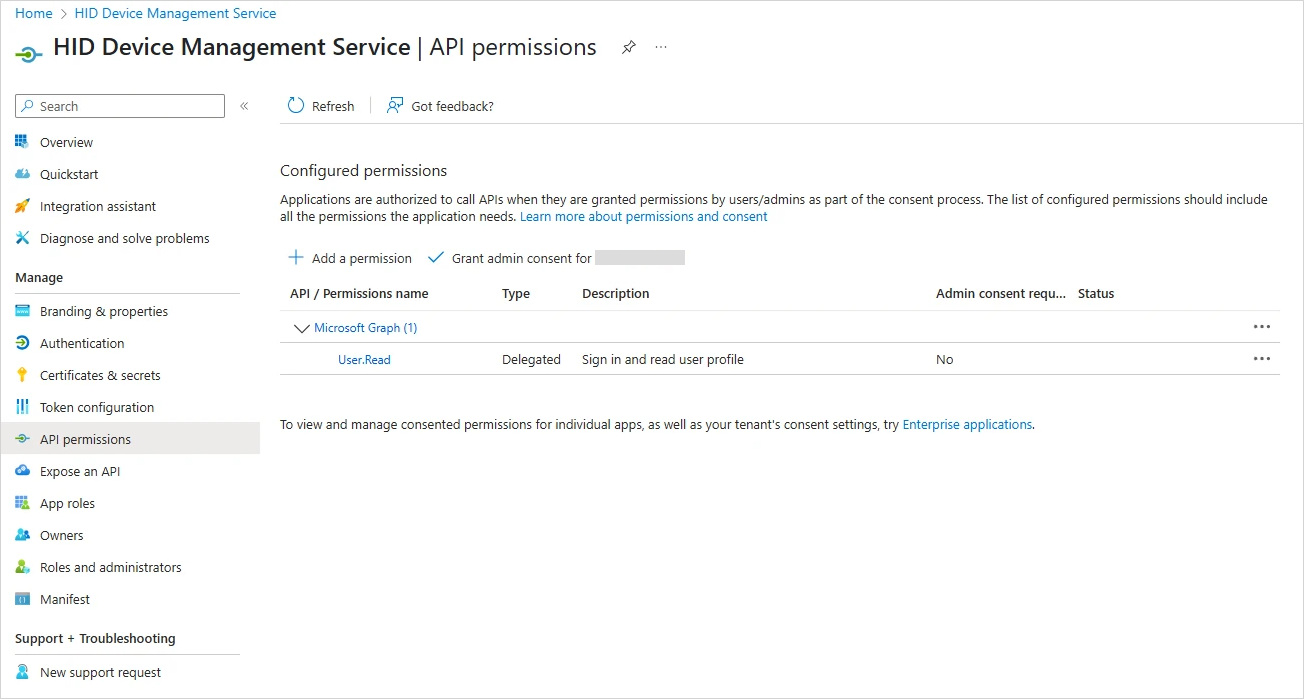Screen dimensions: 1304x699
Task: Click the Integration assistant rocket icon
Action: tap(22, 206)
